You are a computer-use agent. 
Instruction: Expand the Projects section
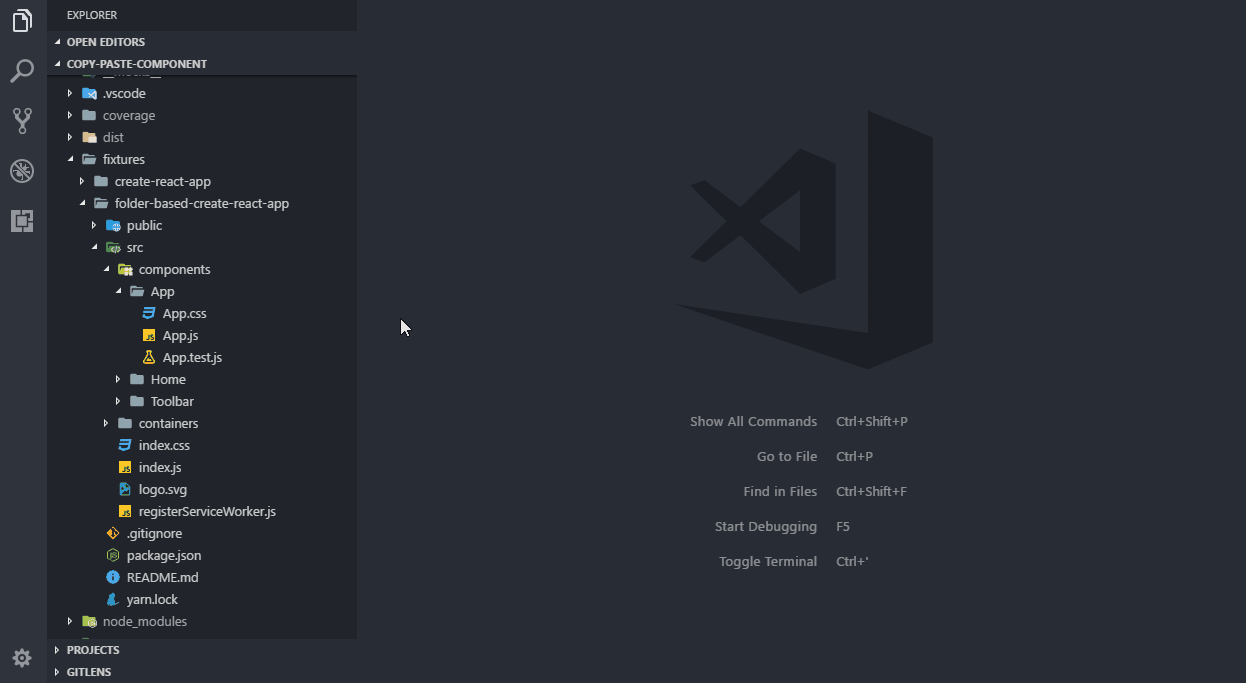click(x=202, y=650)
